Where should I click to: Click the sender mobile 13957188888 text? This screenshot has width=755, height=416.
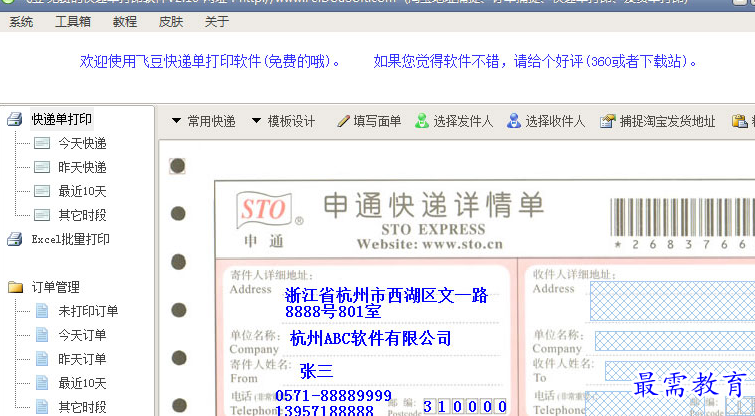(x=324, y=410)
